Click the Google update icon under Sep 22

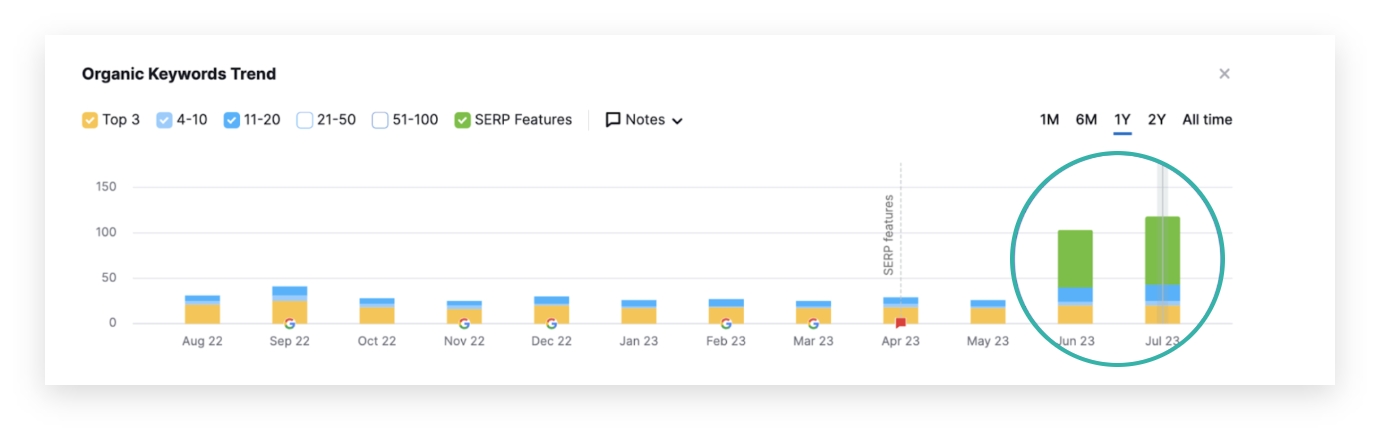(x=290, y=324)
